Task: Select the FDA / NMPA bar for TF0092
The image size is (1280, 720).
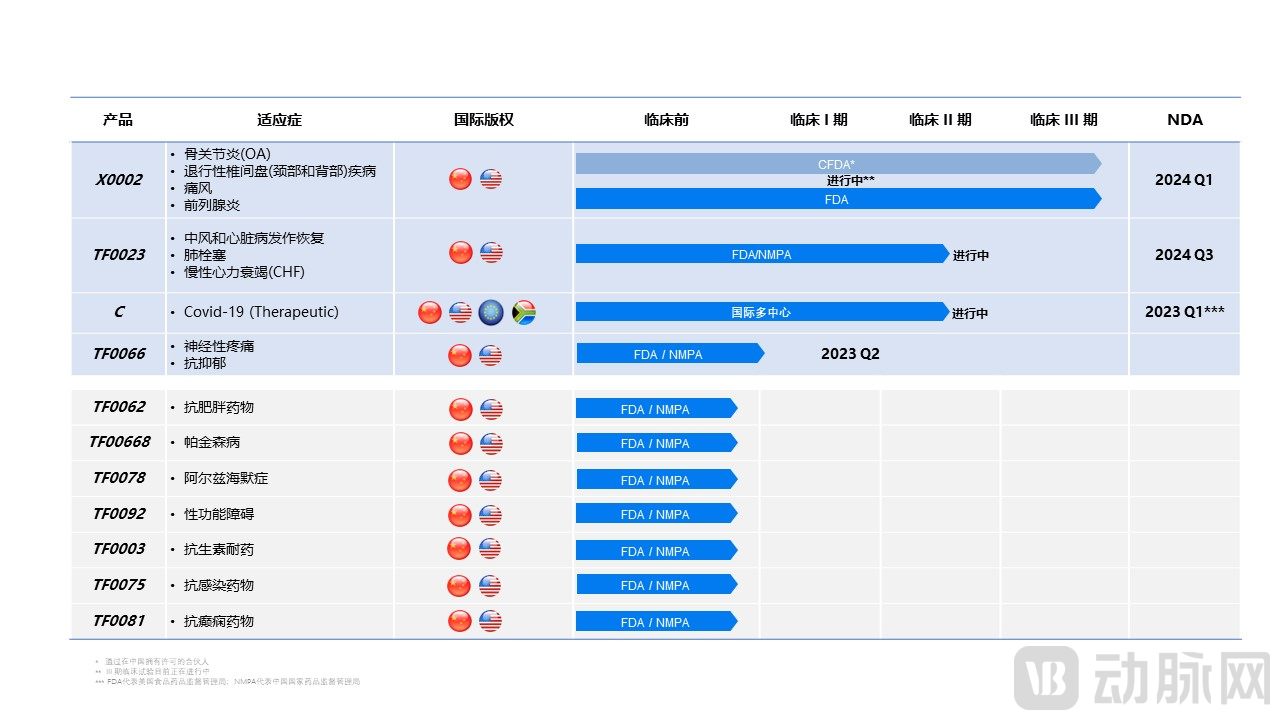Action: (655, 514)
